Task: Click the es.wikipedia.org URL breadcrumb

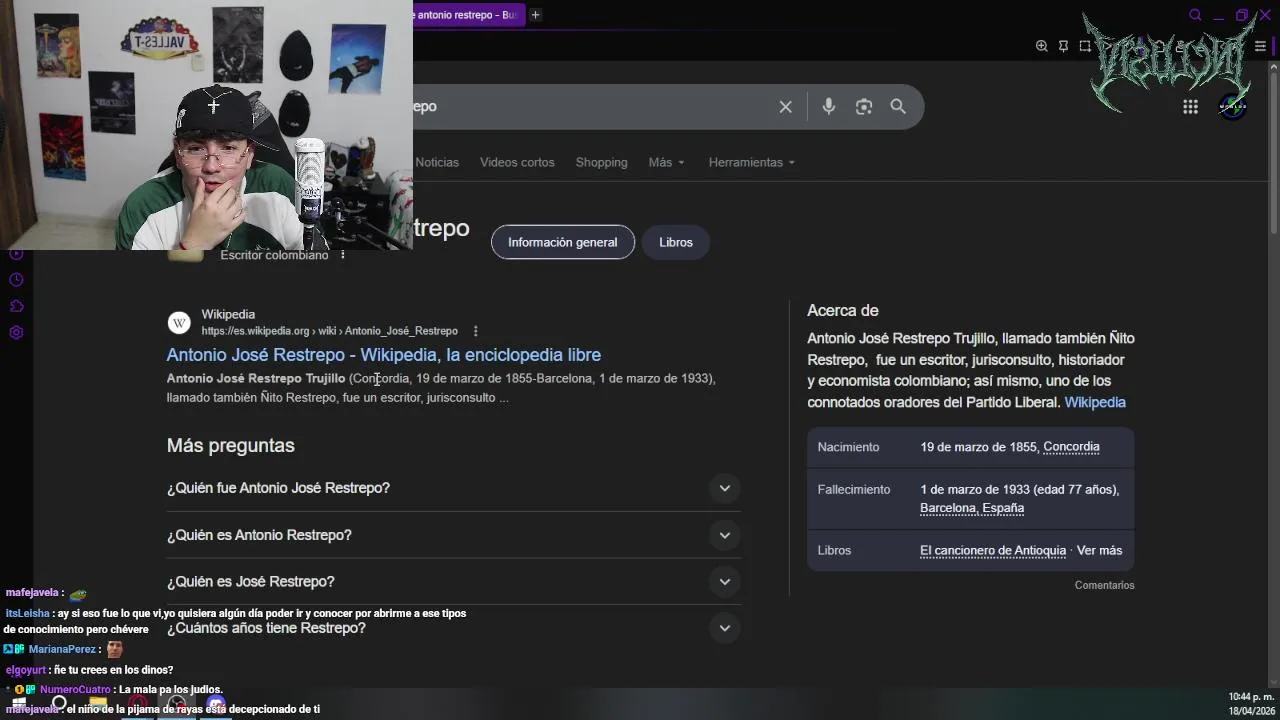Action: pos(329,331)
